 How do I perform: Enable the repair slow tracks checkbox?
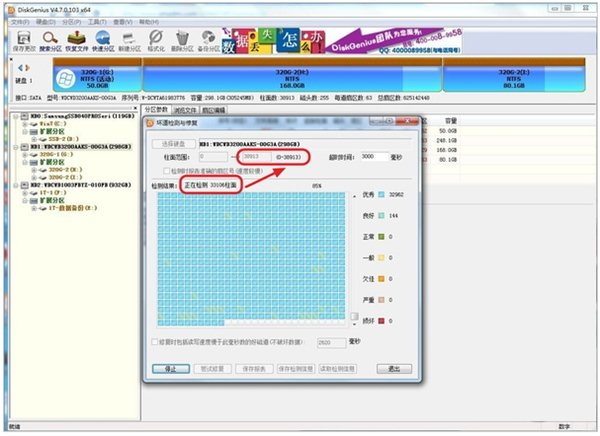pyautogui.click(x=155, y=341)
